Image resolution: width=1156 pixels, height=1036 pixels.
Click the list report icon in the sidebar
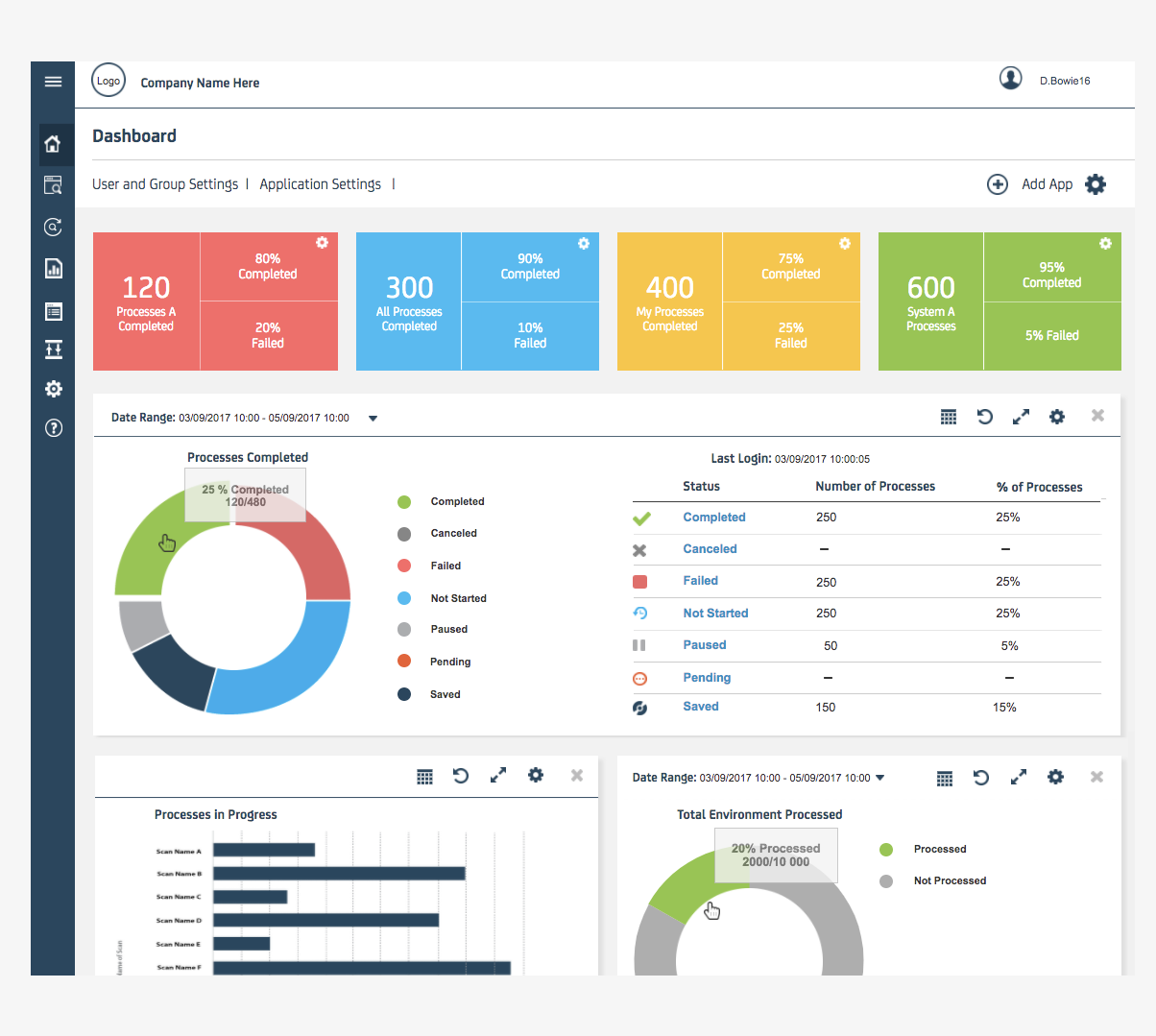pos(53,311)
